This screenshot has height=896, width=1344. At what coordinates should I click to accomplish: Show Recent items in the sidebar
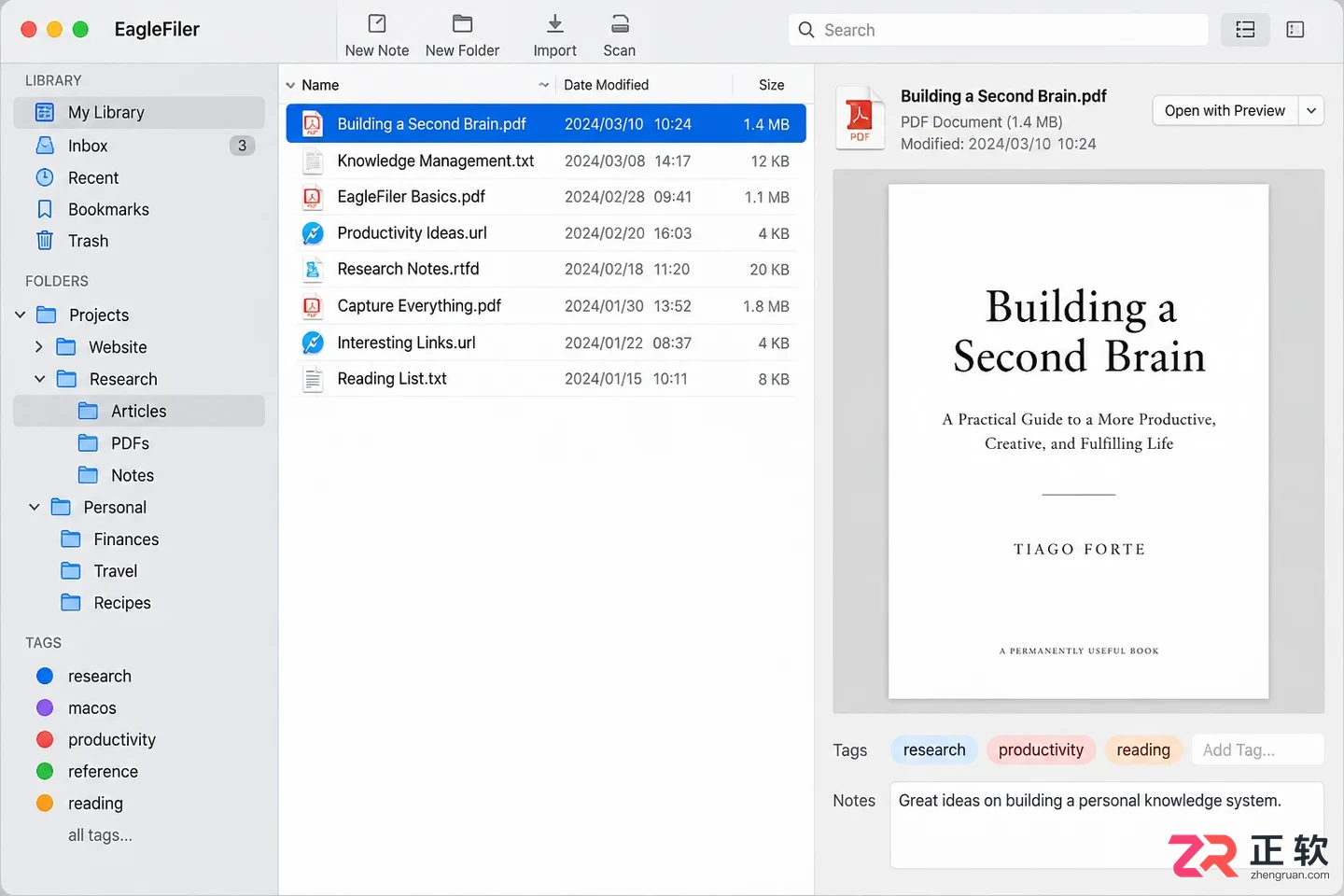click(x=139, y=177)
